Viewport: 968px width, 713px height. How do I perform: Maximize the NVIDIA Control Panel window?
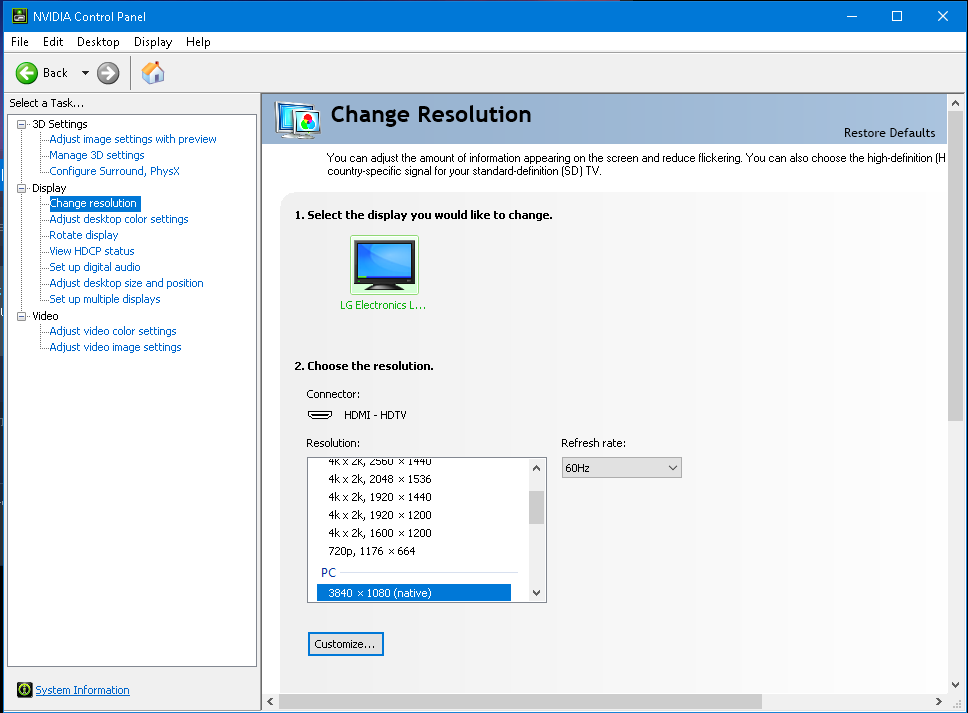coord(897,16)
